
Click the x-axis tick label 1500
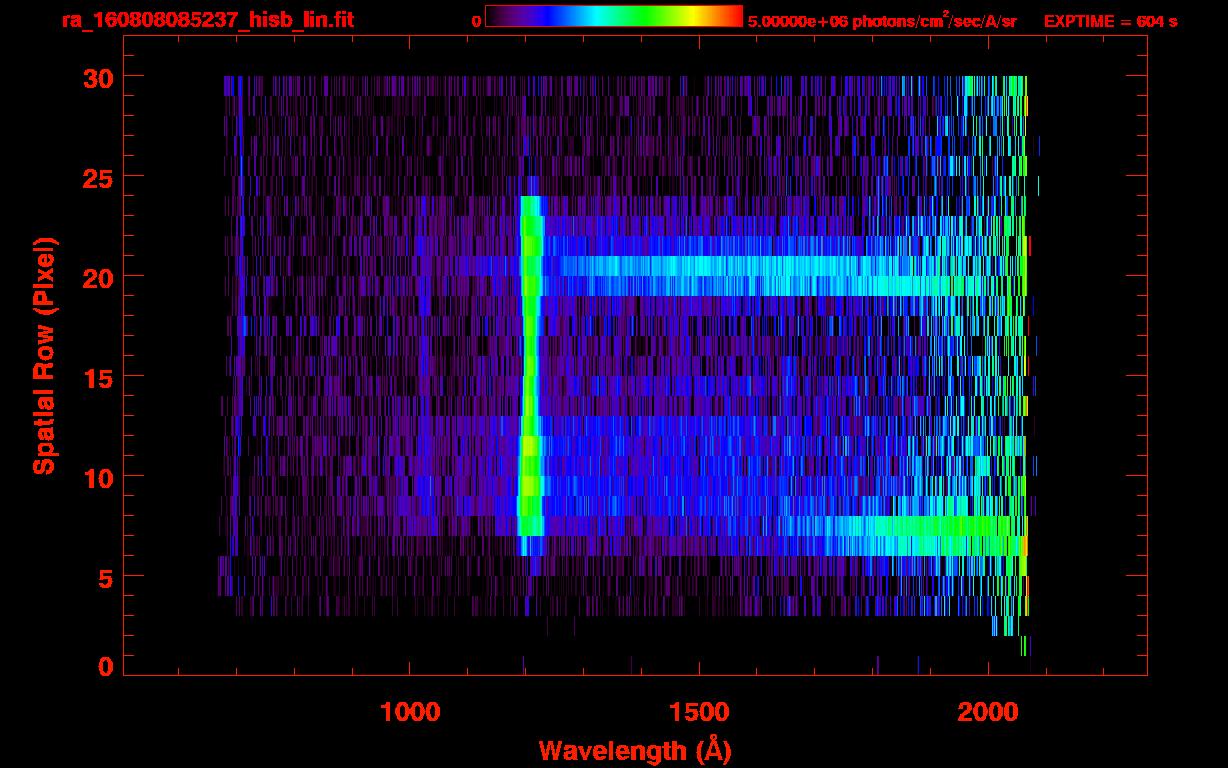tap(699, 712)
